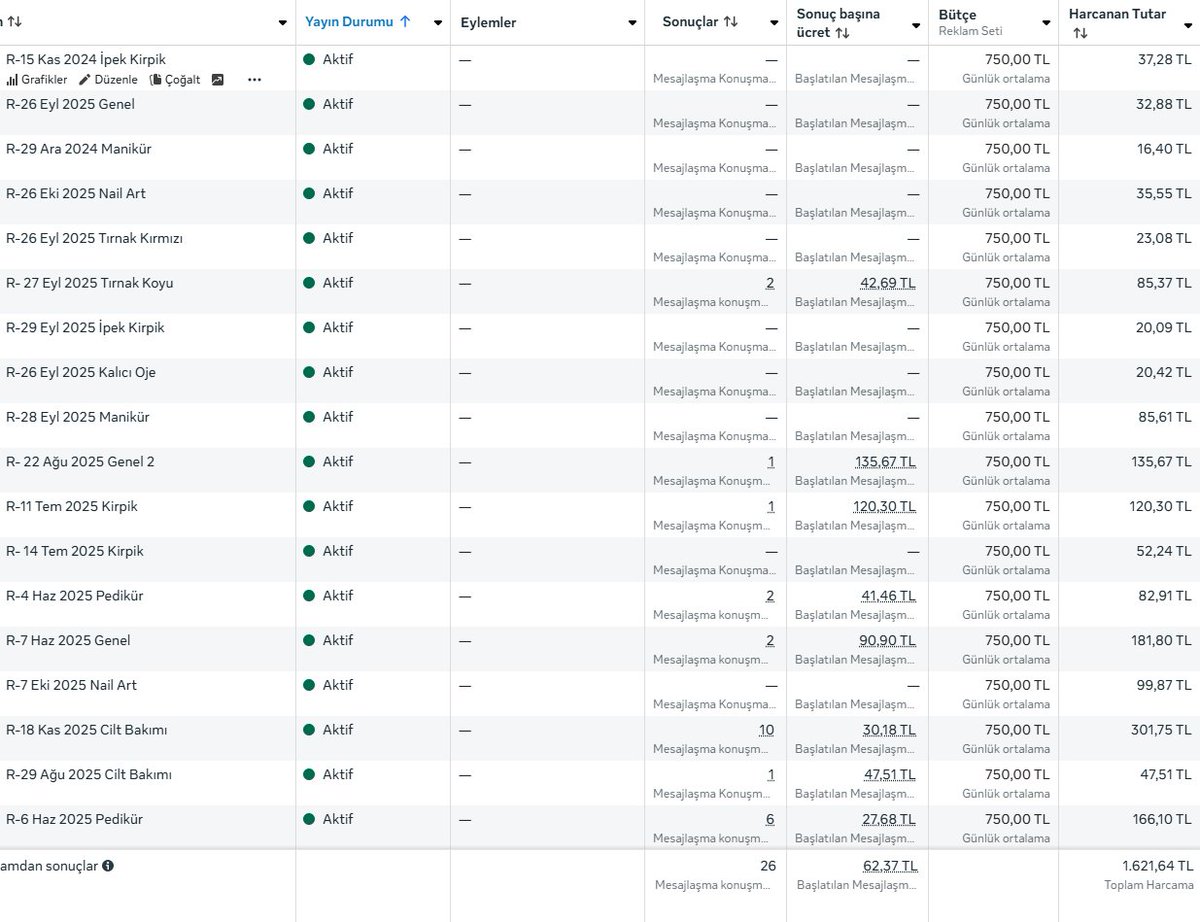
Task: Select the R-28 Eyl 2025 Manikür row name
Action: 78,417
